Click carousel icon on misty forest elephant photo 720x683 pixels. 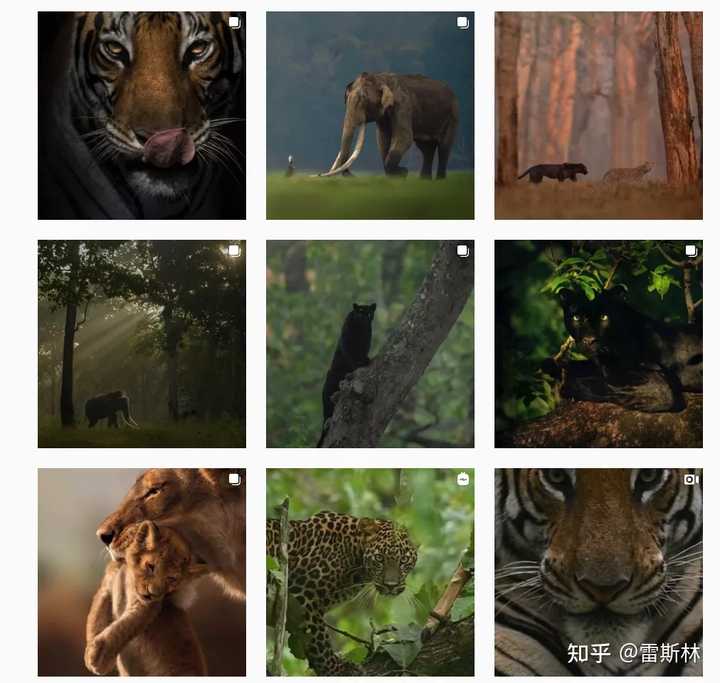click(234, 251)
